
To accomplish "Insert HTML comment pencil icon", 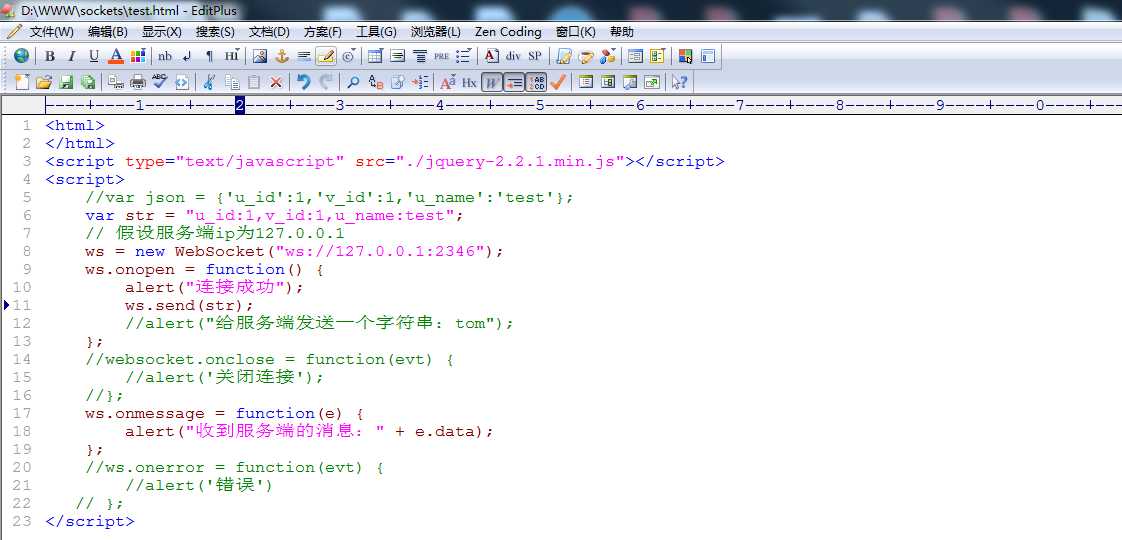I will pyautogui.click(x=326, y=57).
